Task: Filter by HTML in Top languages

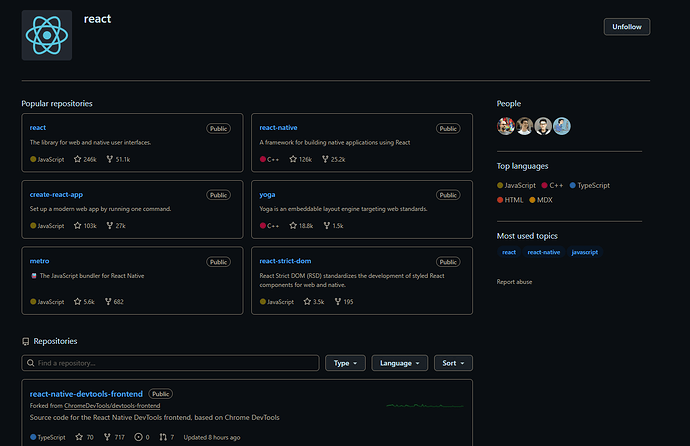Action: [x=510, y=200]
